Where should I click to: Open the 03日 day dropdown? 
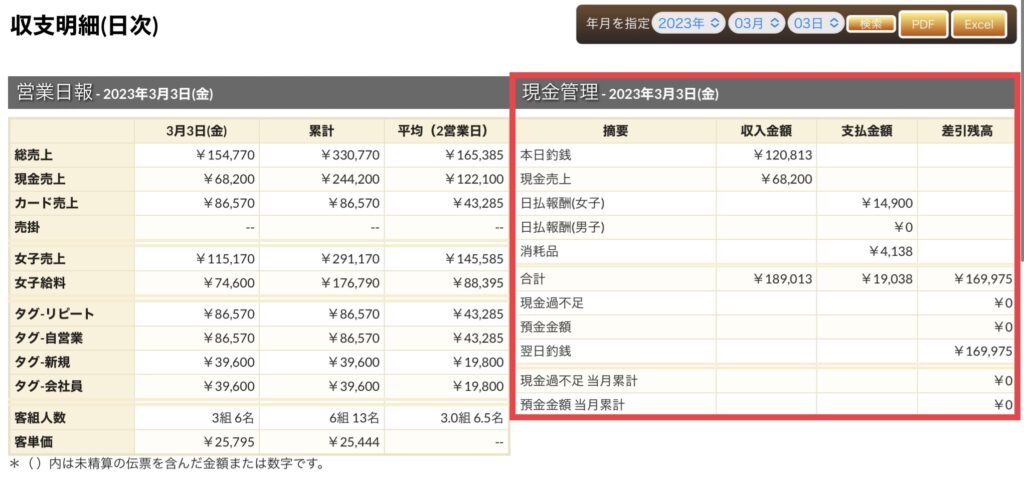pos(815,24)
